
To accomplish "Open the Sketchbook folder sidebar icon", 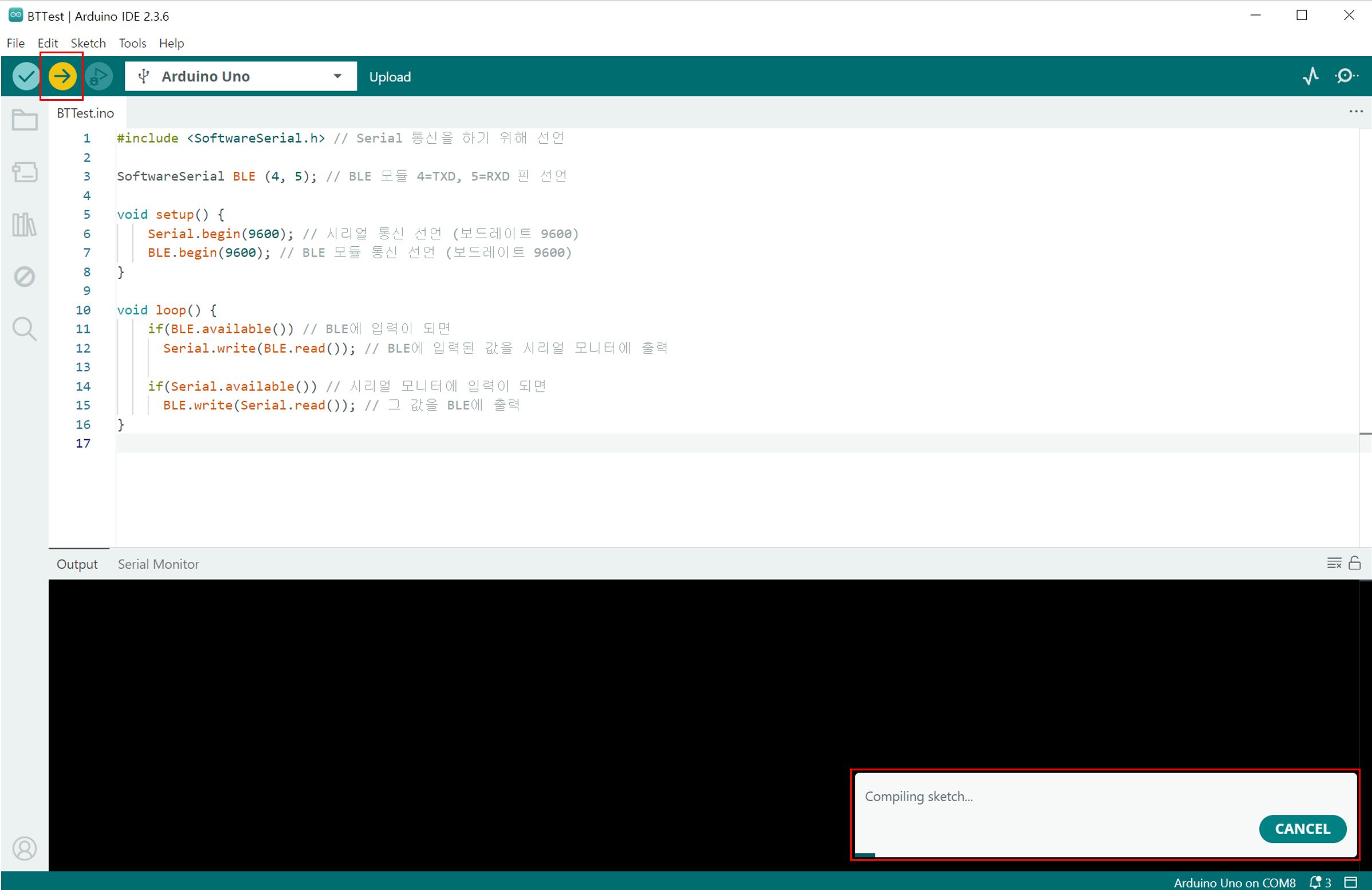I will pos(25,120).
